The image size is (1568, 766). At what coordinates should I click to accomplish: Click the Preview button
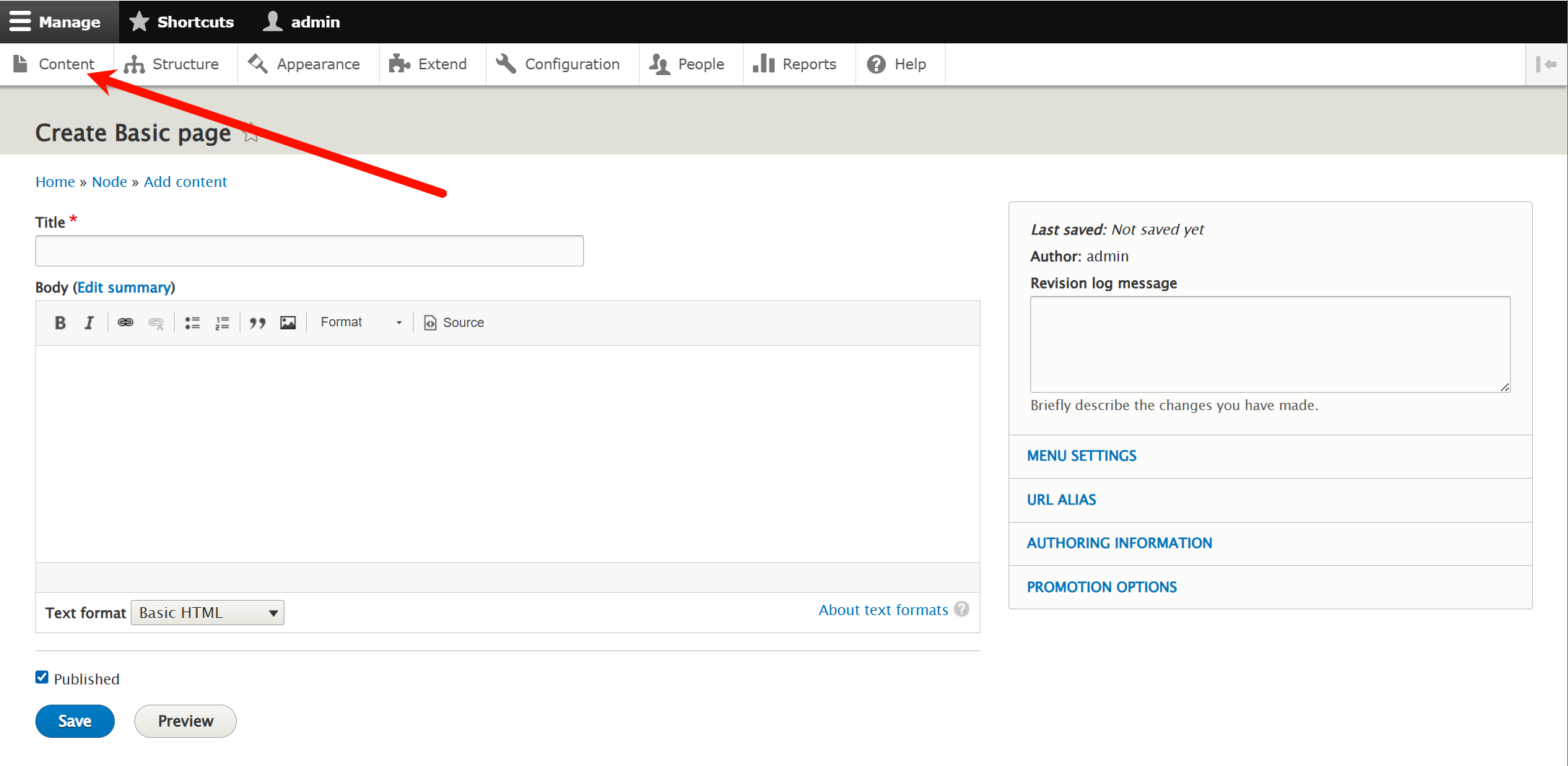point(186,721)
